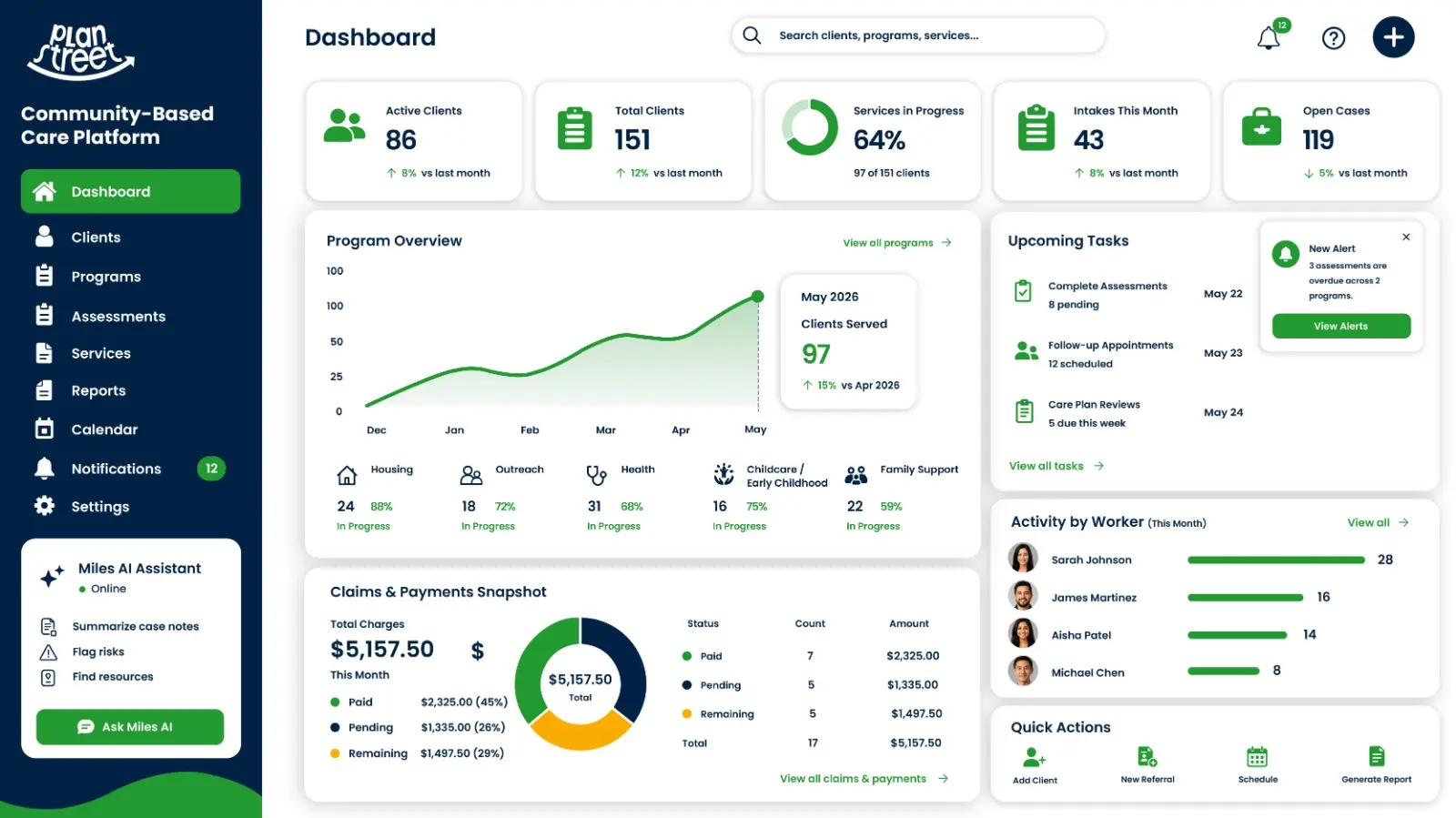Click the Miles AI Assistant sparkle icon
1456x818 pixels.
52,576
